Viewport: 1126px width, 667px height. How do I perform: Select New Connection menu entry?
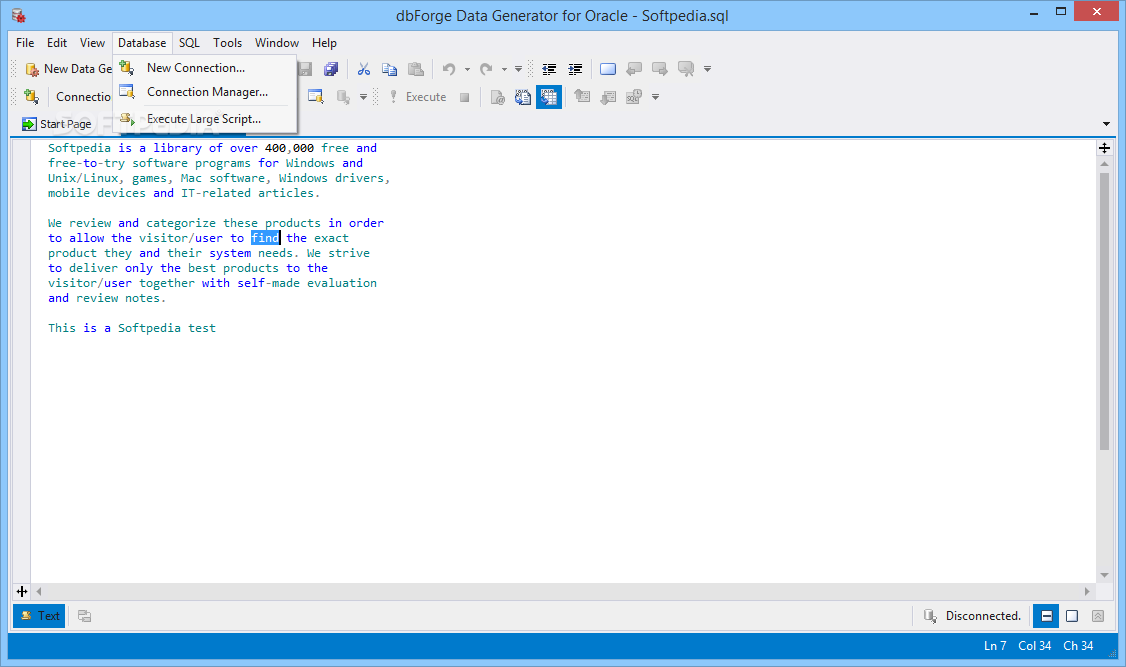(x=195, y=68)
